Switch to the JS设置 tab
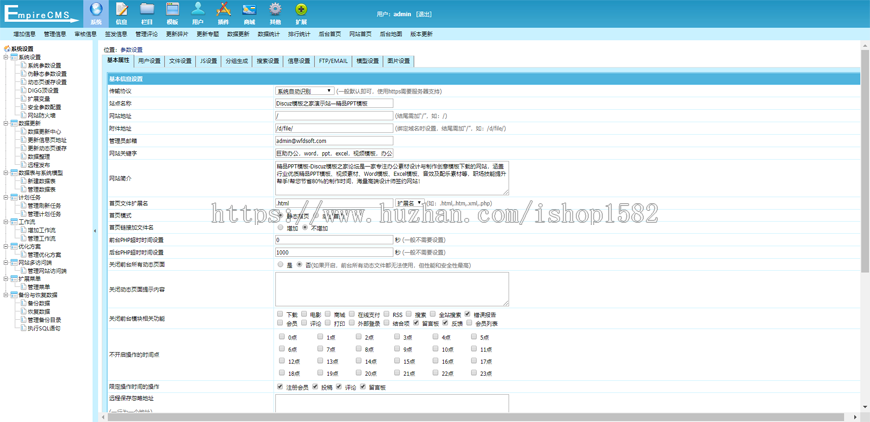The image size is (870, 422). coord(209,61)
